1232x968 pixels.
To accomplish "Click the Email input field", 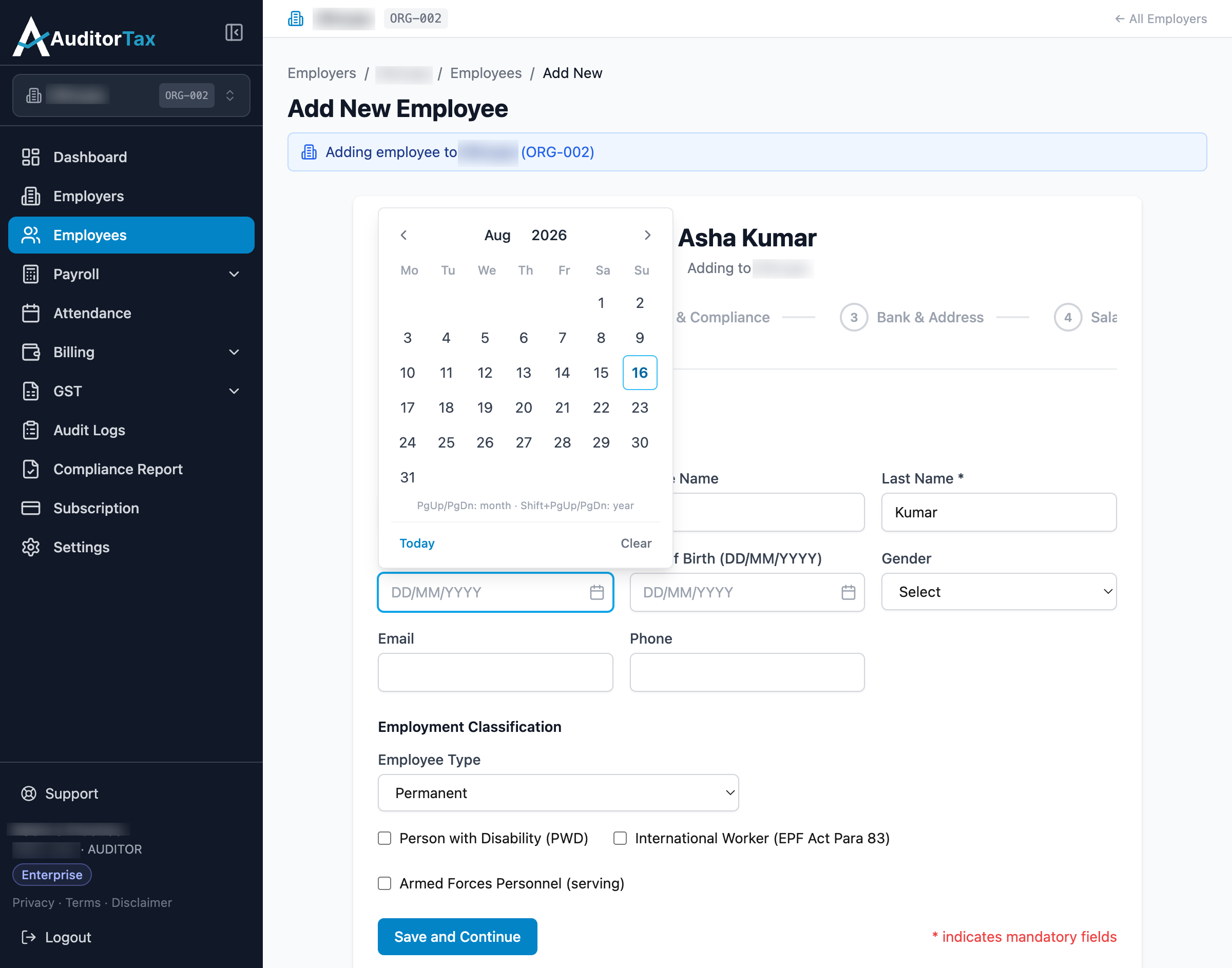I will (495, 673).
